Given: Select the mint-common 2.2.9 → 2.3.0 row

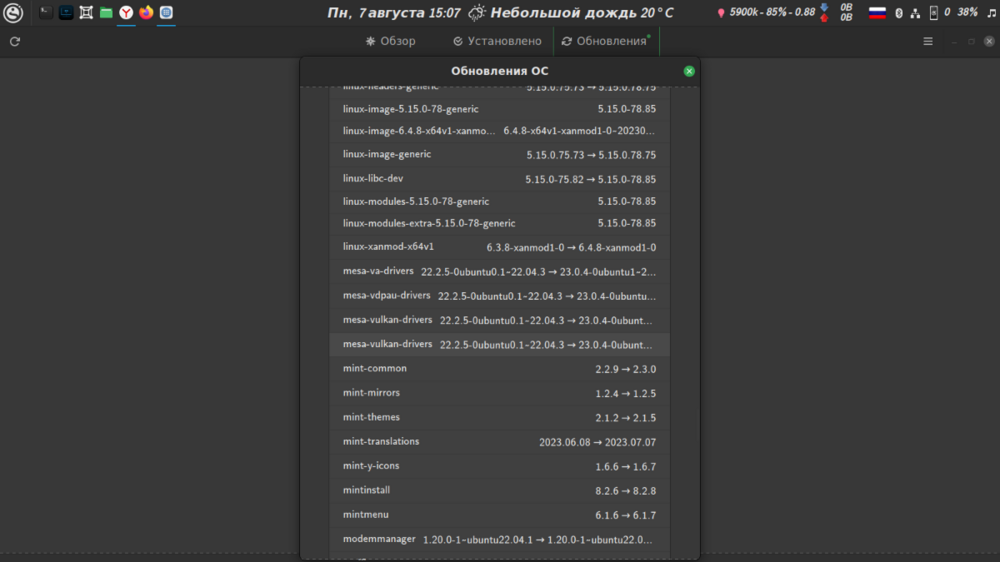Looking at the screenshot, I should [499, 369].
